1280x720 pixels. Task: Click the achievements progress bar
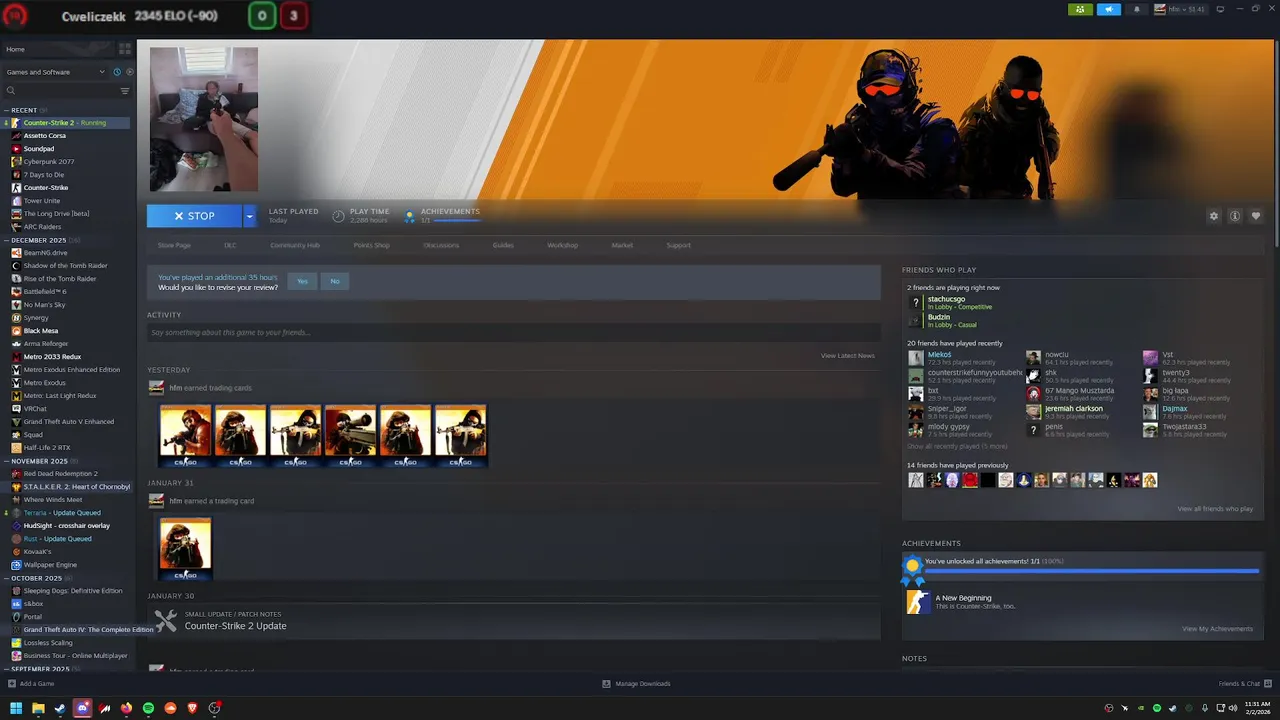(1091, 571)
